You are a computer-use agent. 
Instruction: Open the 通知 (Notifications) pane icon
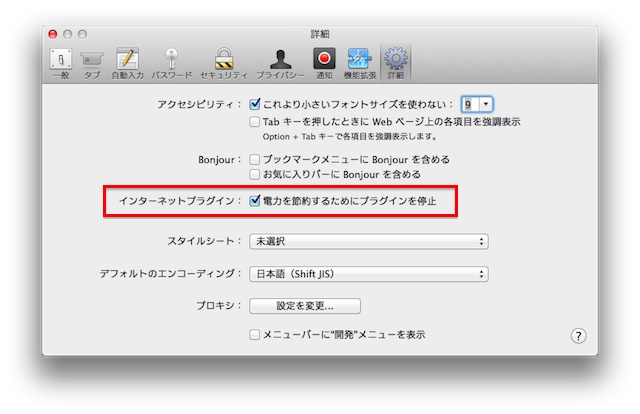(x=323, y=62)
